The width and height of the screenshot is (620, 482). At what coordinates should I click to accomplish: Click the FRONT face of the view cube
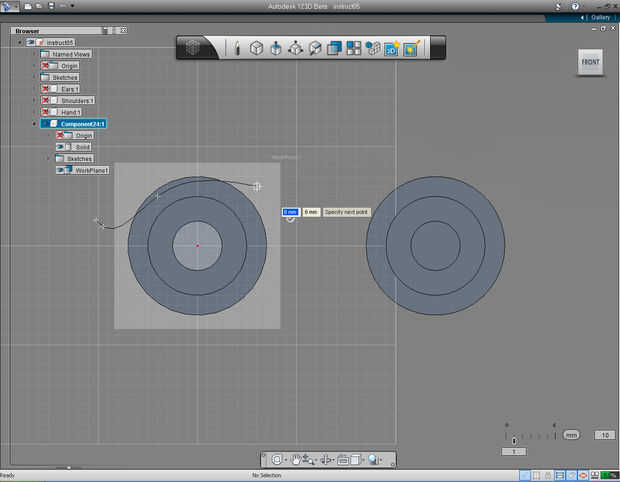tap(590, 62)
